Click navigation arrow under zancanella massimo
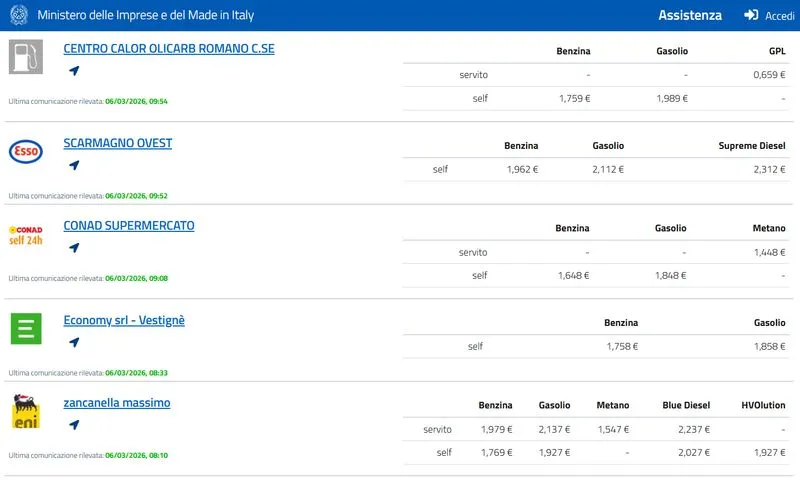The height and width of the screenshot is (482, 800). (x=74, y=424)
